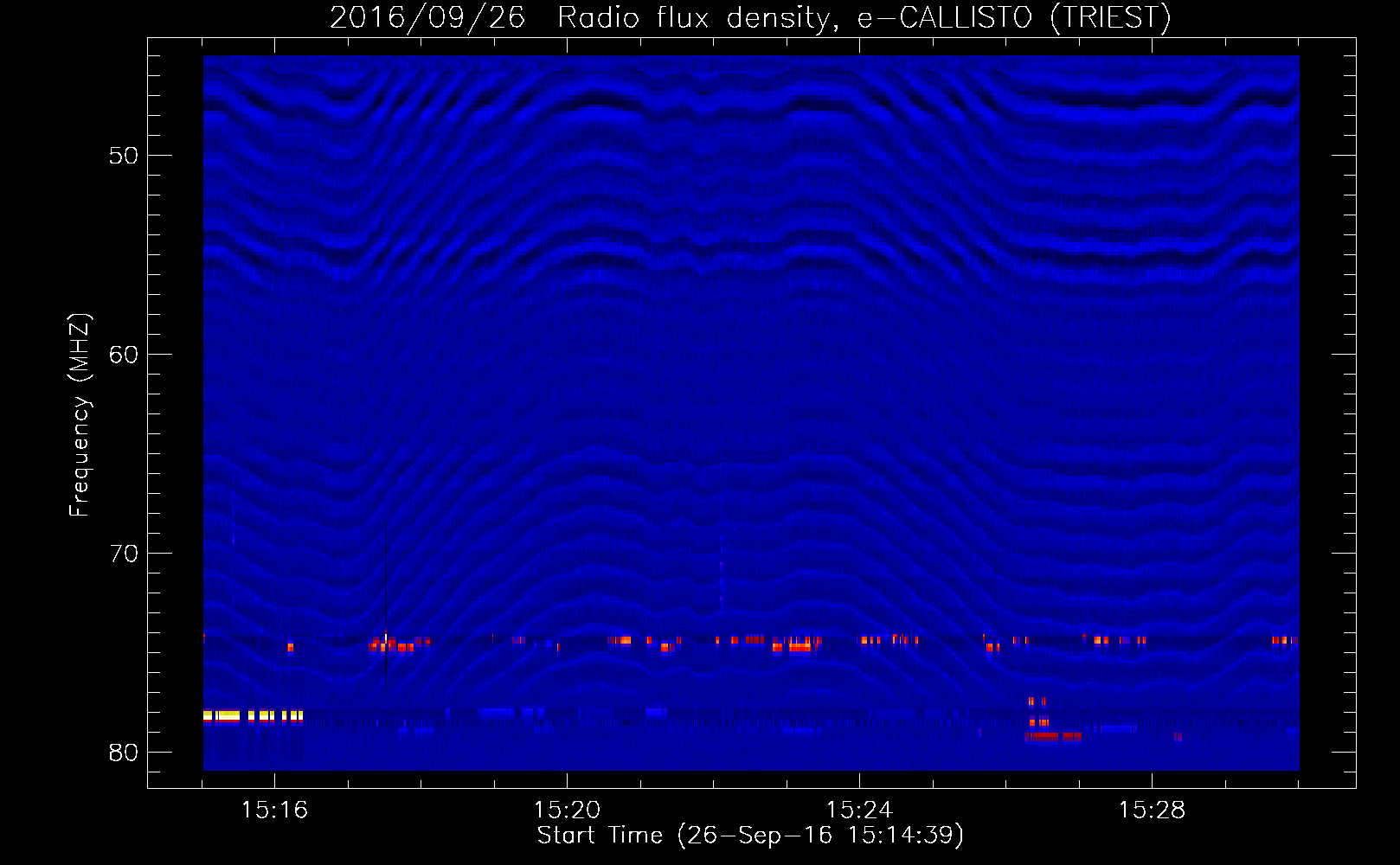
Task: Click the 15:28 time tick label
Action: coord(1152,811)
